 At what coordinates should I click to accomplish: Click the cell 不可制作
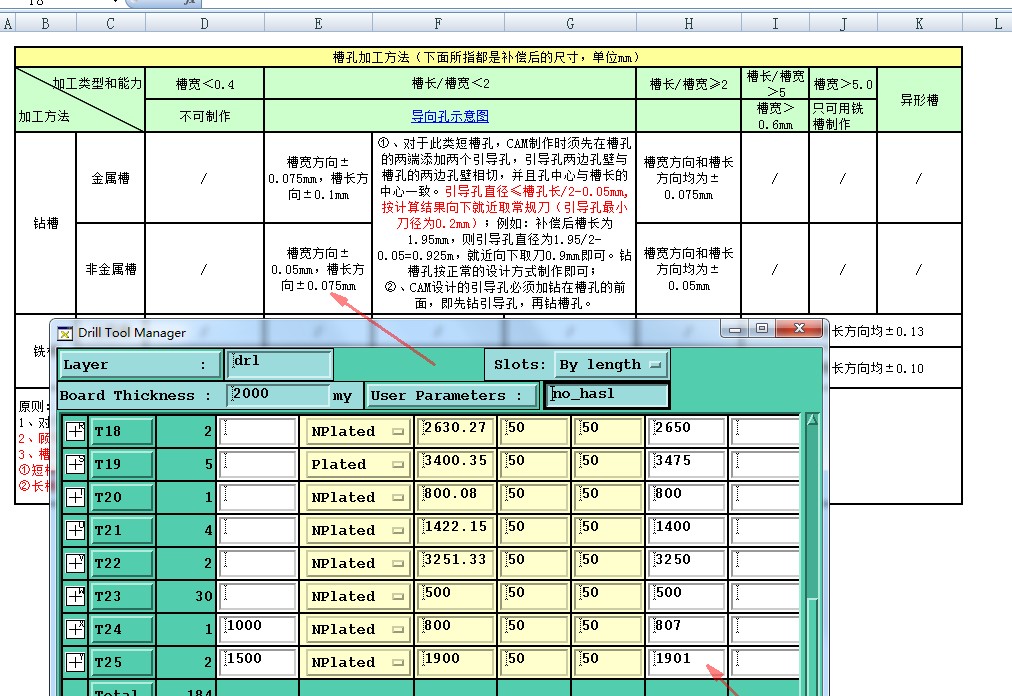[x=205, y=116]
